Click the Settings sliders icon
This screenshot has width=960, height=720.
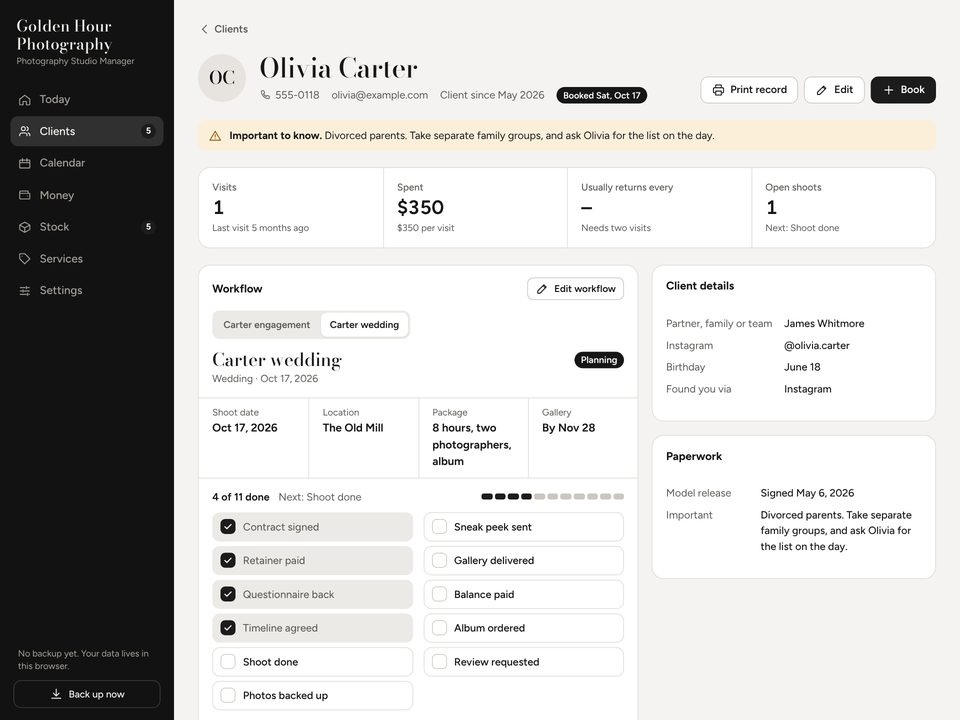pyautogui.click(x=24, y=290)
